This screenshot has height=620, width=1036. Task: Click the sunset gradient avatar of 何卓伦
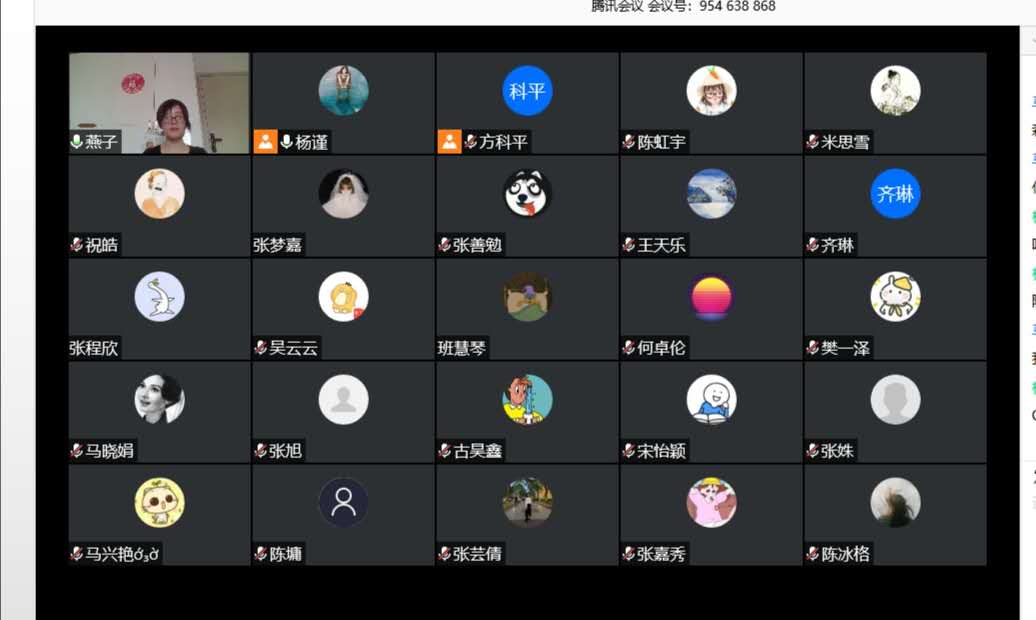[711, 297]
